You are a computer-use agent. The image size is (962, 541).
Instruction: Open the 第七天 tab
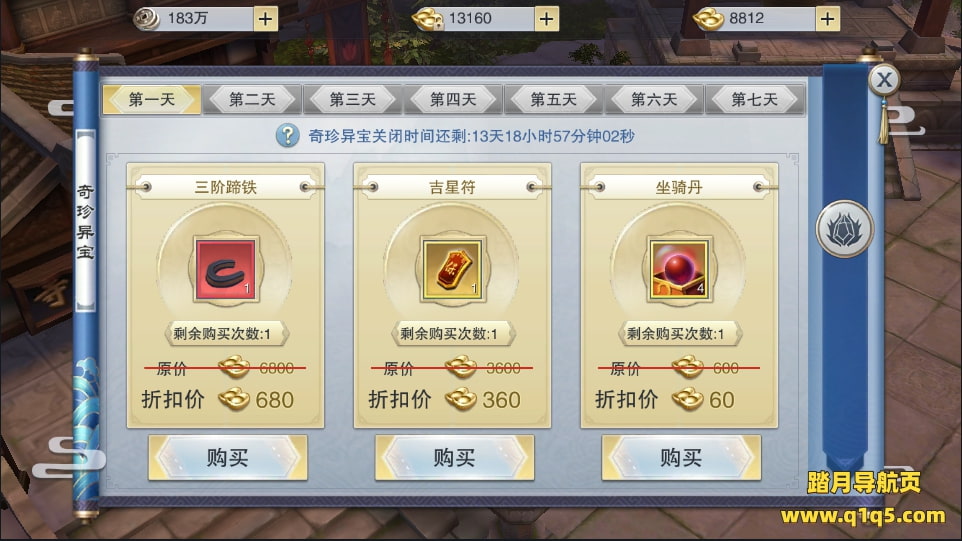click(755, 99)
